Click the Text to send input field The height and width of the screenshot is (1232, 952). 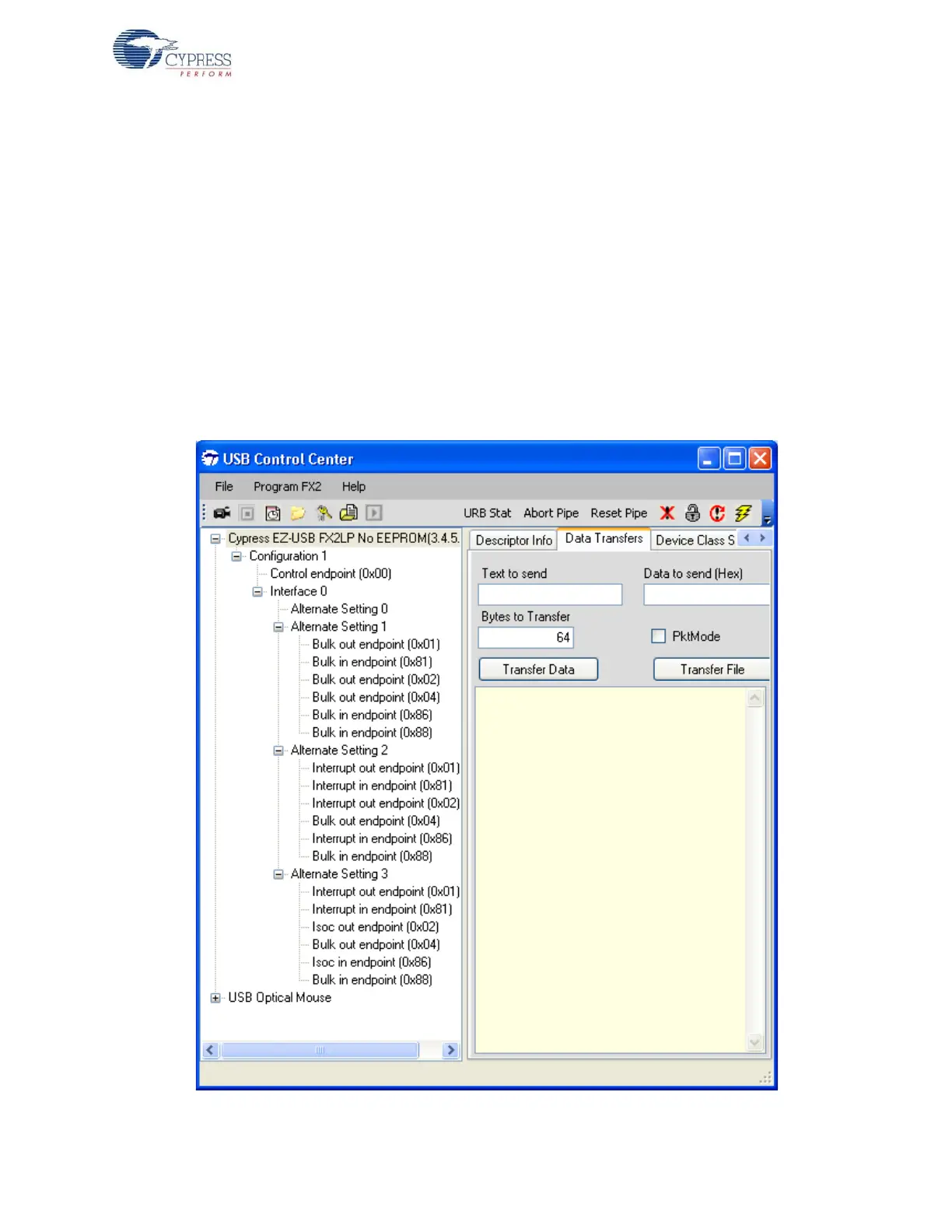tap(550, 595)
